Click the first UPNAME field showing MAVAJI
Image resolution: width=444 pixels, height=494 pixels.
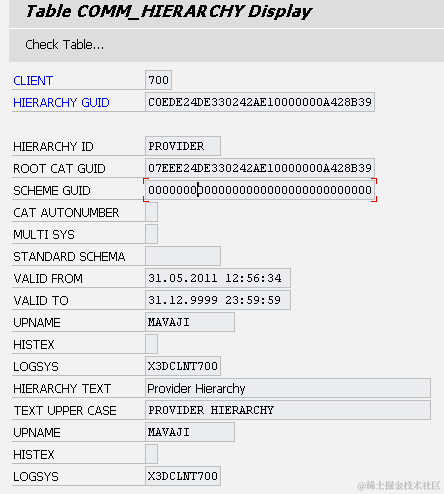click(x=190, y=322)
